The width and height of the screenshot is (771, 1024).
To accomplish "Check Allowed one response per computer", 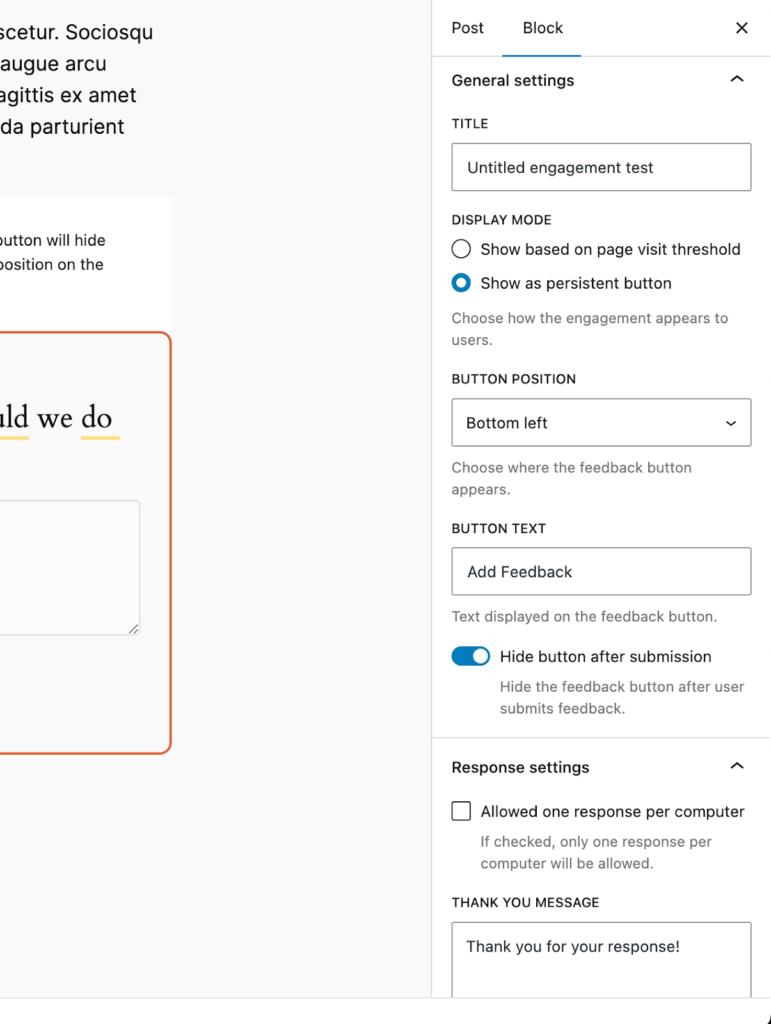I will coord(461,812).
